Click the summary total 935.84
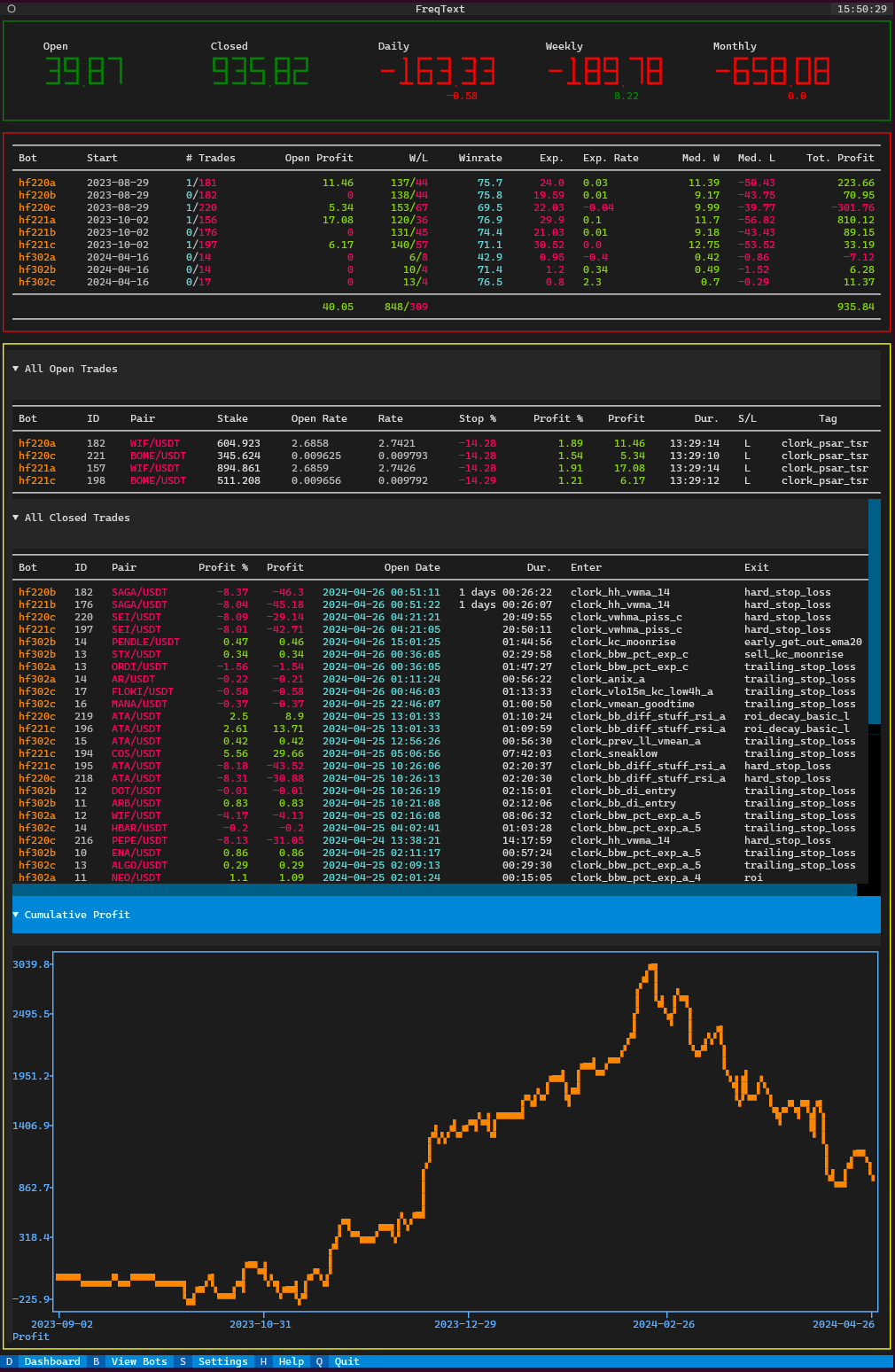Viewport: 895px width, 1372px height. click(855, 307)
